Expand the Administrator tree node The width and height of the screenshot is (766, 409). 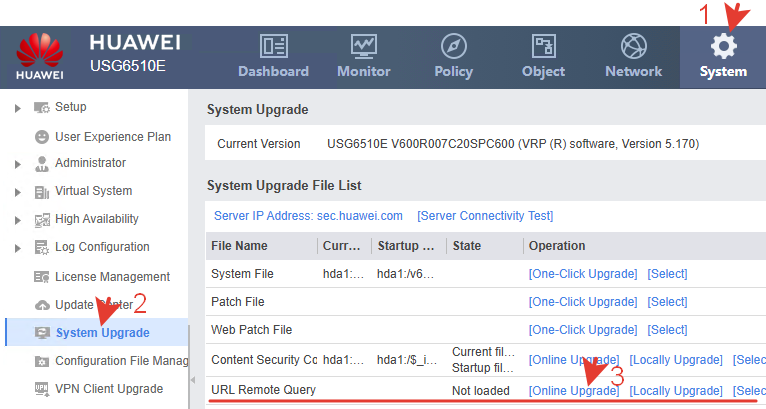pos(18,164)
